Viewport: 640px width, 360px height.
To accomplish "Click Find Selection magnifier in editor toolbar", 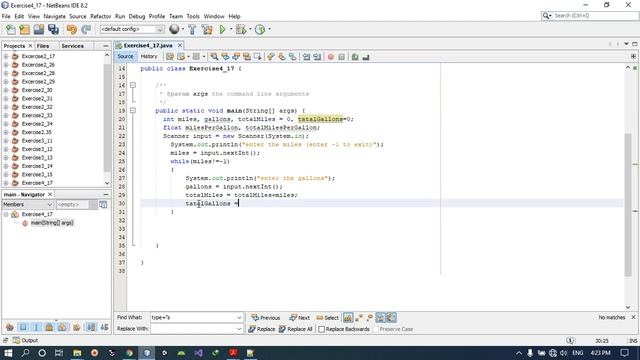I will [214, 57].
